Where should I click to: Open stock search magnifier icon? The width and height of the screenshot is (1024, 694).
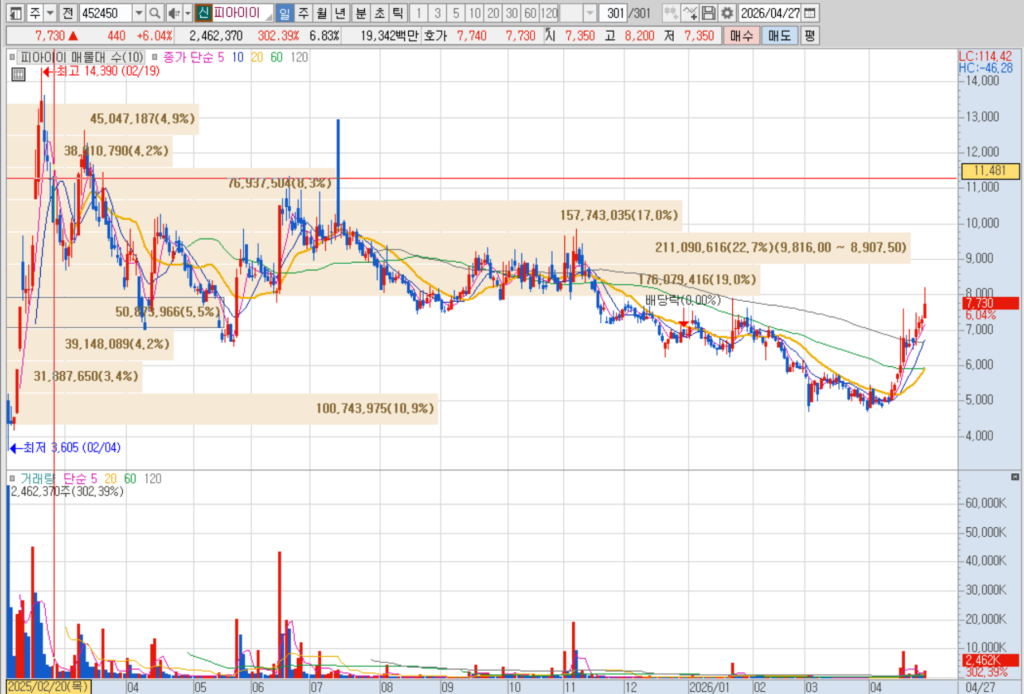(x=155, y=12)
